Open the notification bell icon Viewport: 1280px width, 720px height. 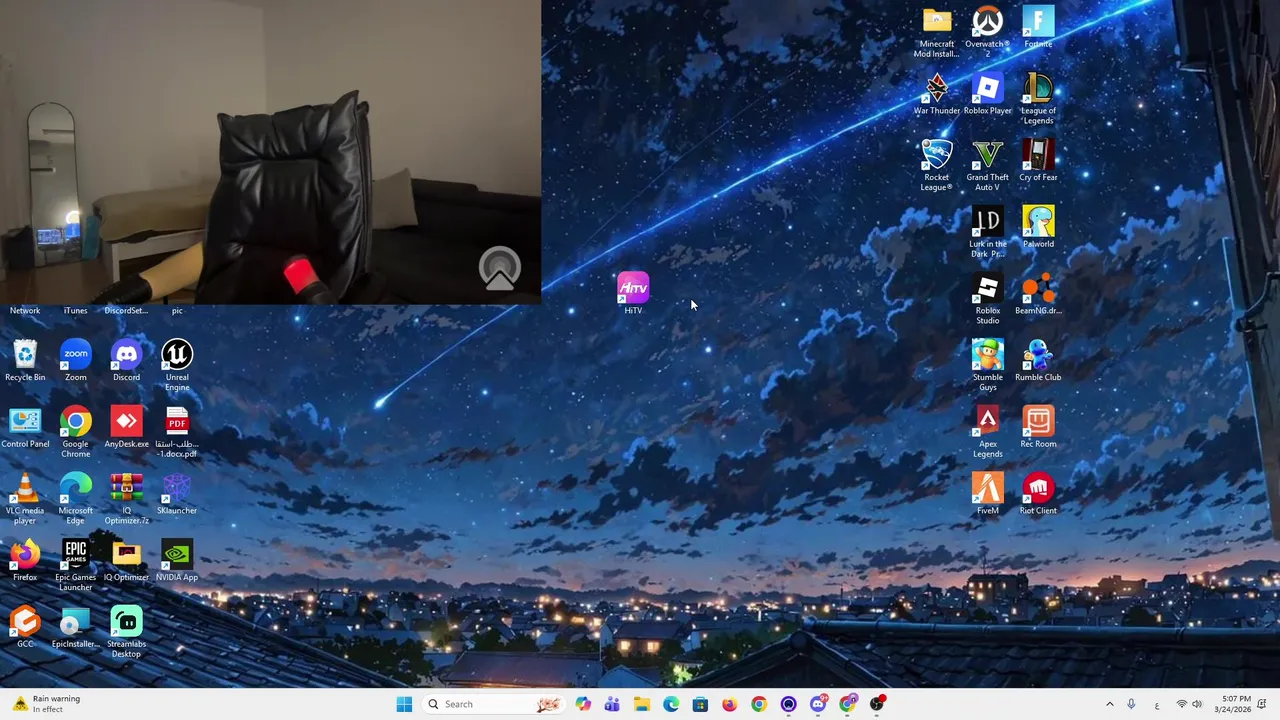pyautogui.click(x=1263, y=704)
